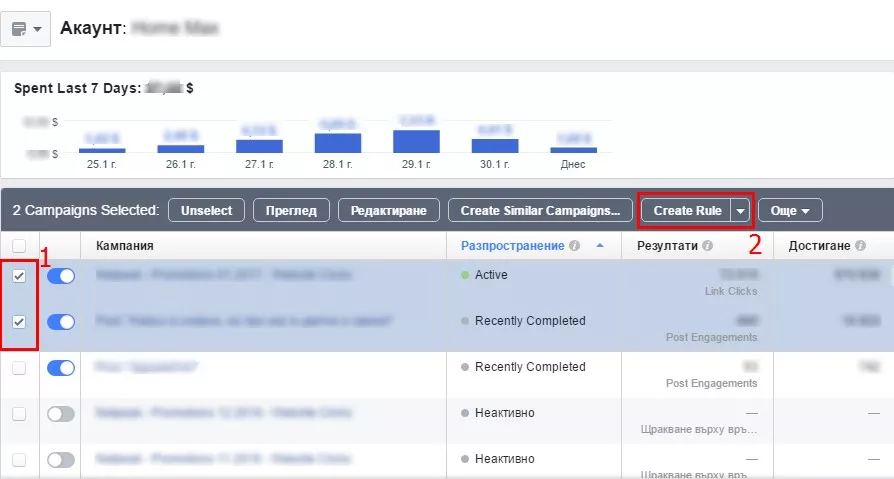Turn off the unselected Recently Completed campaign switch
Viewport: 894px width, 479px height.
[61, 368]
